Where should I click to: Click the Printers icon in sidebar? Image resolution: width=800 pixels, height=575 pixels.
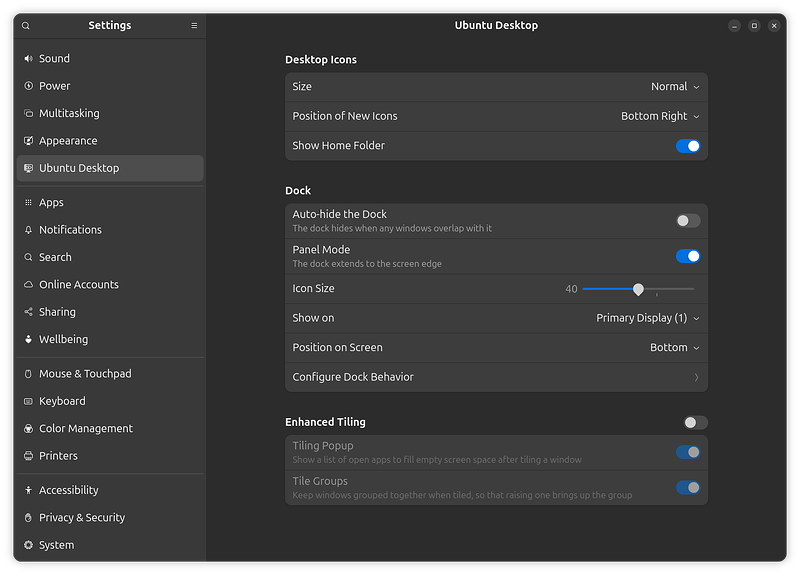pyautogui.click(x=29, y=456)
